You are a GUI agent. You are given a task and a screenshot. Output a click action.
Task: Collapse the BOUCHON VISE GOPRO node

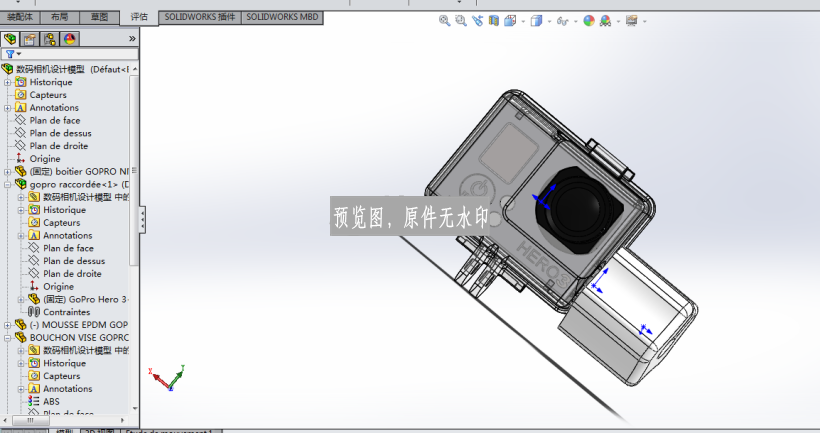[7, 338]
